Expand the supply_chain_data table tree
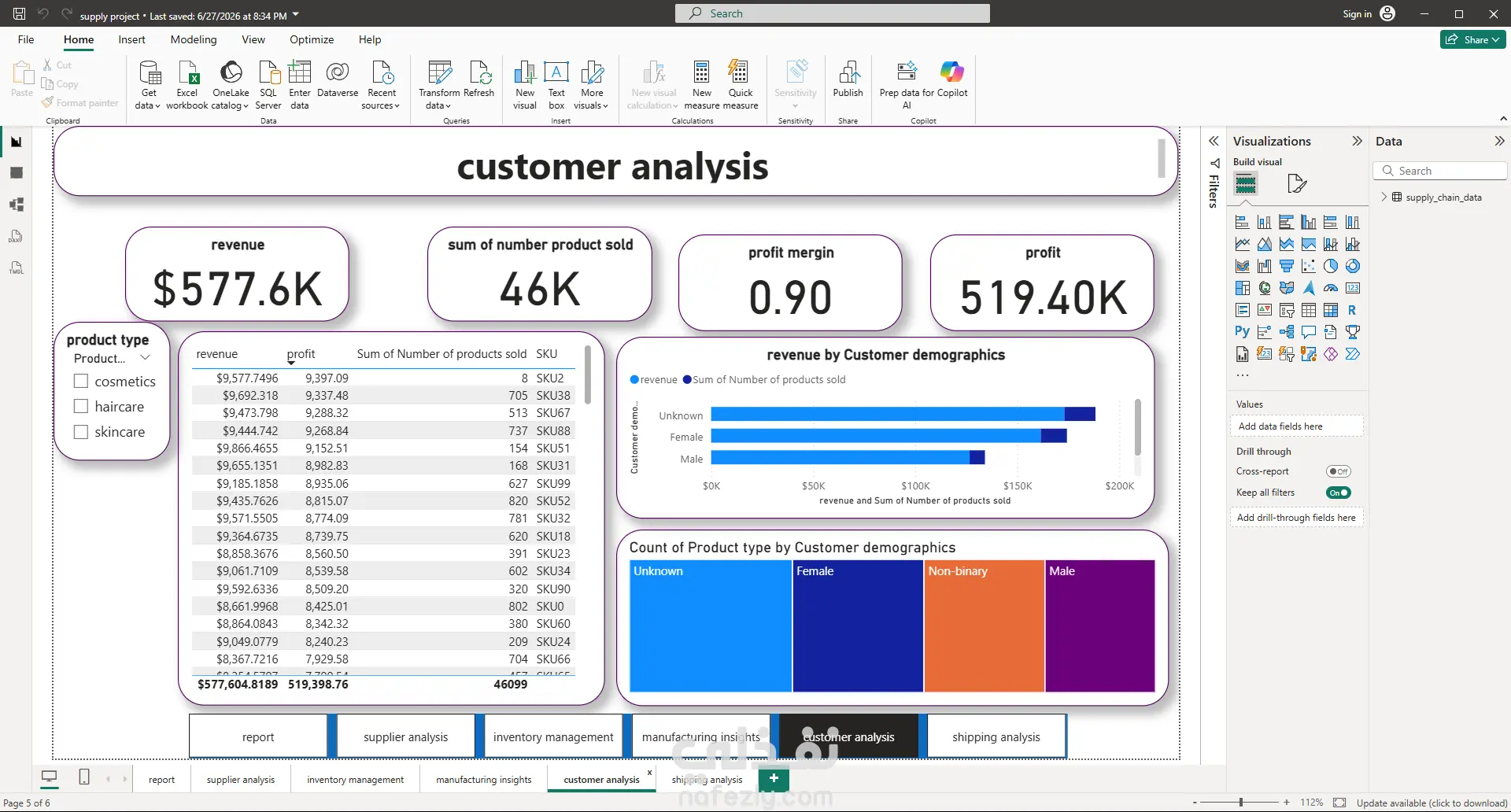The image size is (1511, 812). (x=1384, y=197)
